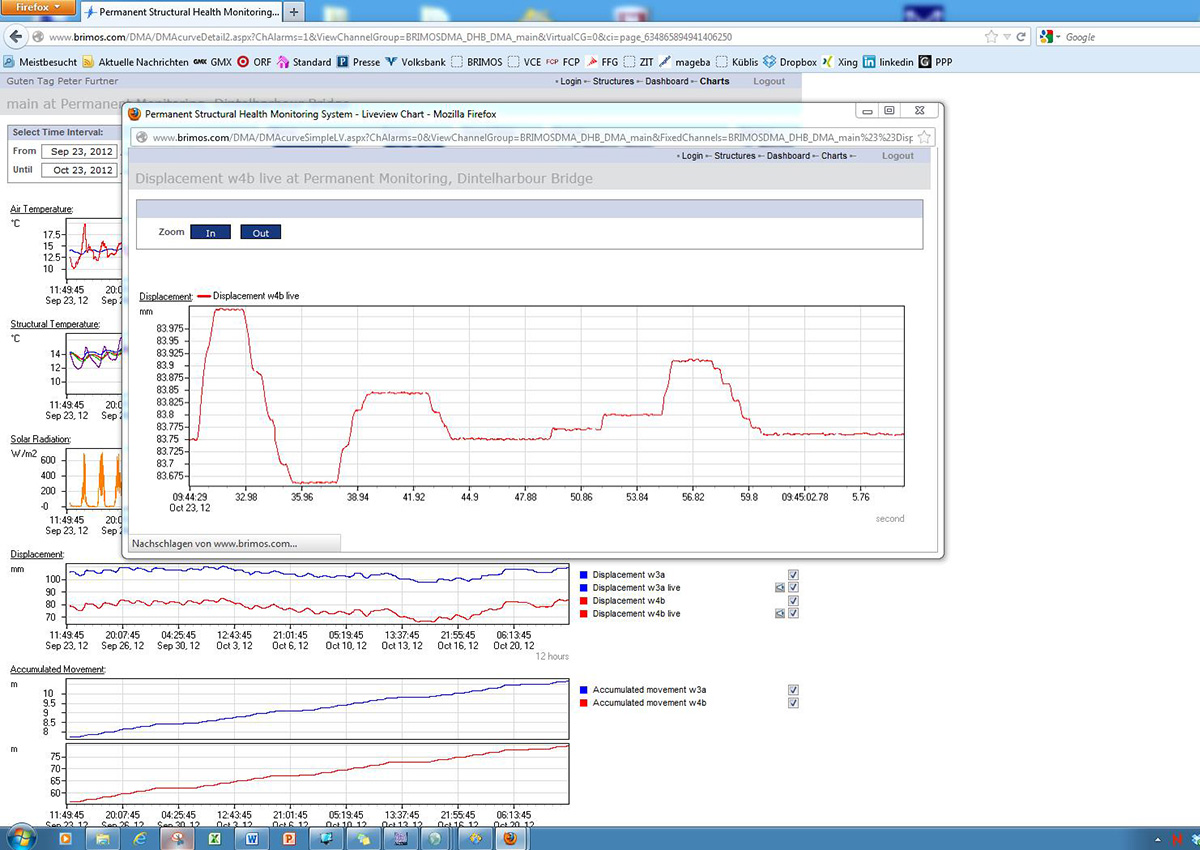This screenshot has height=850, width=1200.
Task: Click the blue Displacement w3a legend swatch
Action: (x=584, y=575)
